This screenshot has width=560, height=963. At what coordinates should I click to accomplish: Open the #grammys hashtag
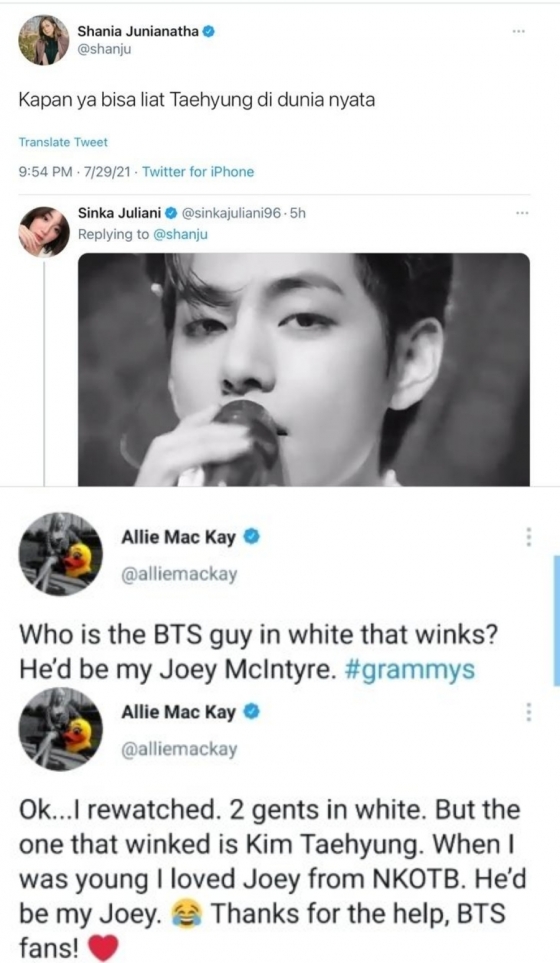coord(410,669)
